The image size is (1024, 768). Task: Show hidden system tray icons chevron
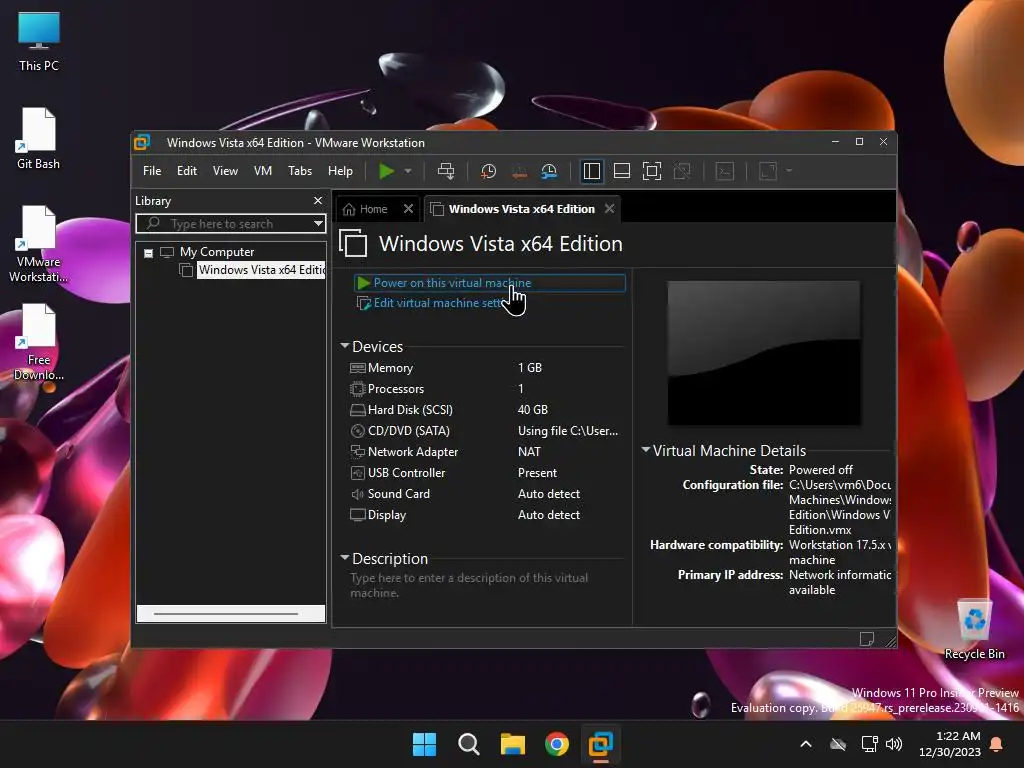click(806, 744)
